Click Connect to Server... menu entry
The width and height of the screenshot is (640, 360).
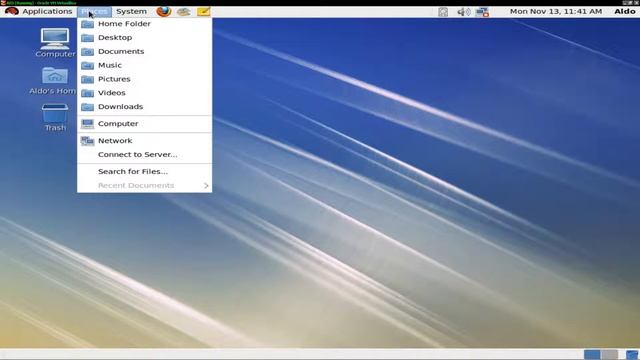click(x=144, y=155)
